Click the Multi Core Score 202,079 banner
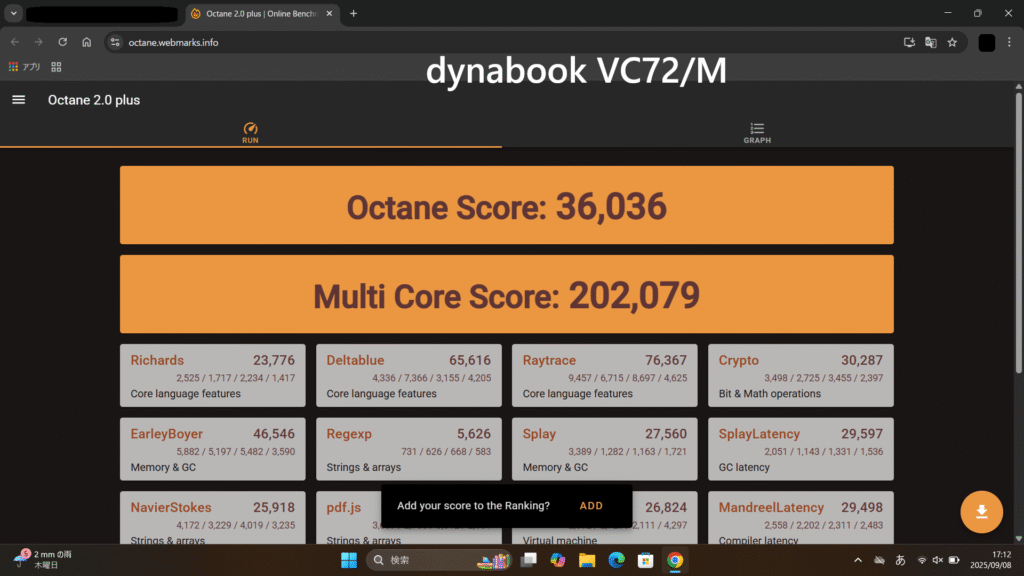The width and height of the screenshot is (1024, 576). (x=507, y=294)
